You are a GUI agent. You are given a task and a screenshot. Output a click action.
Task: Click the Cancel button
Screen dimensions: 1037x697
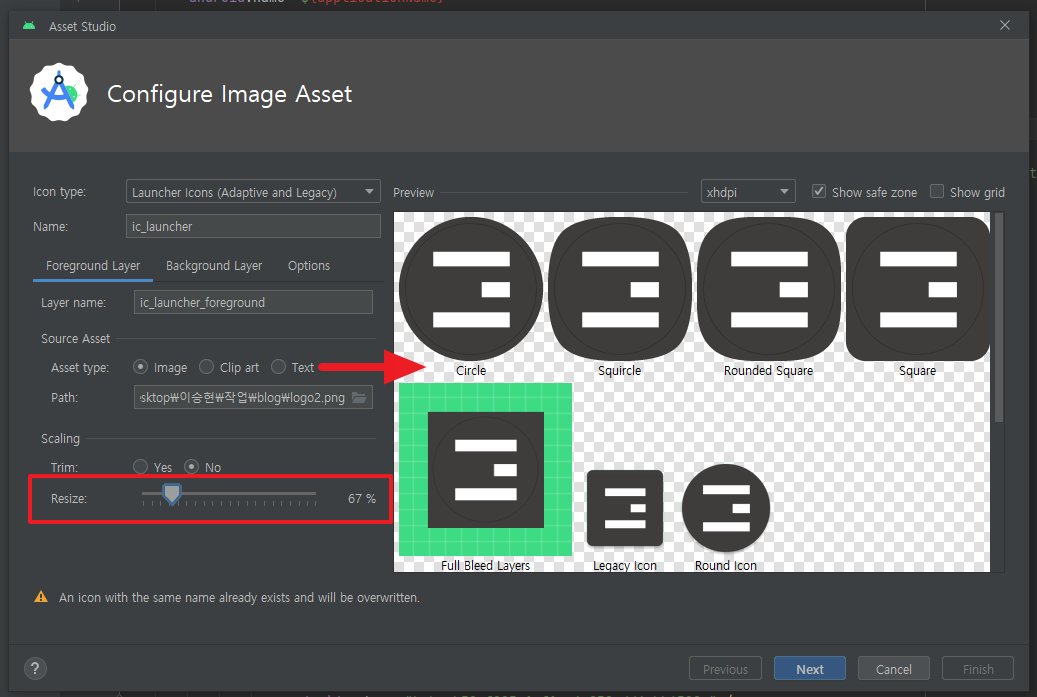click(x=893, y=669)
